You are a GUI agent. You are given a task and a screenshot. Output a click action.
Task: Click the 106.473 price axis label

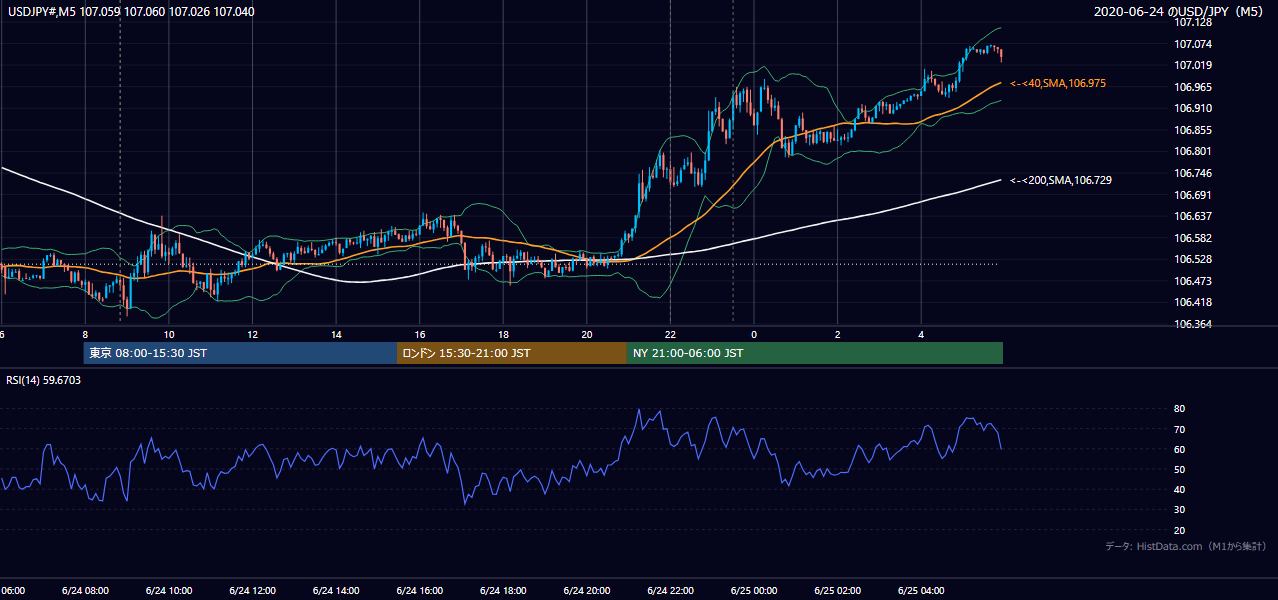pos(1194,281)
